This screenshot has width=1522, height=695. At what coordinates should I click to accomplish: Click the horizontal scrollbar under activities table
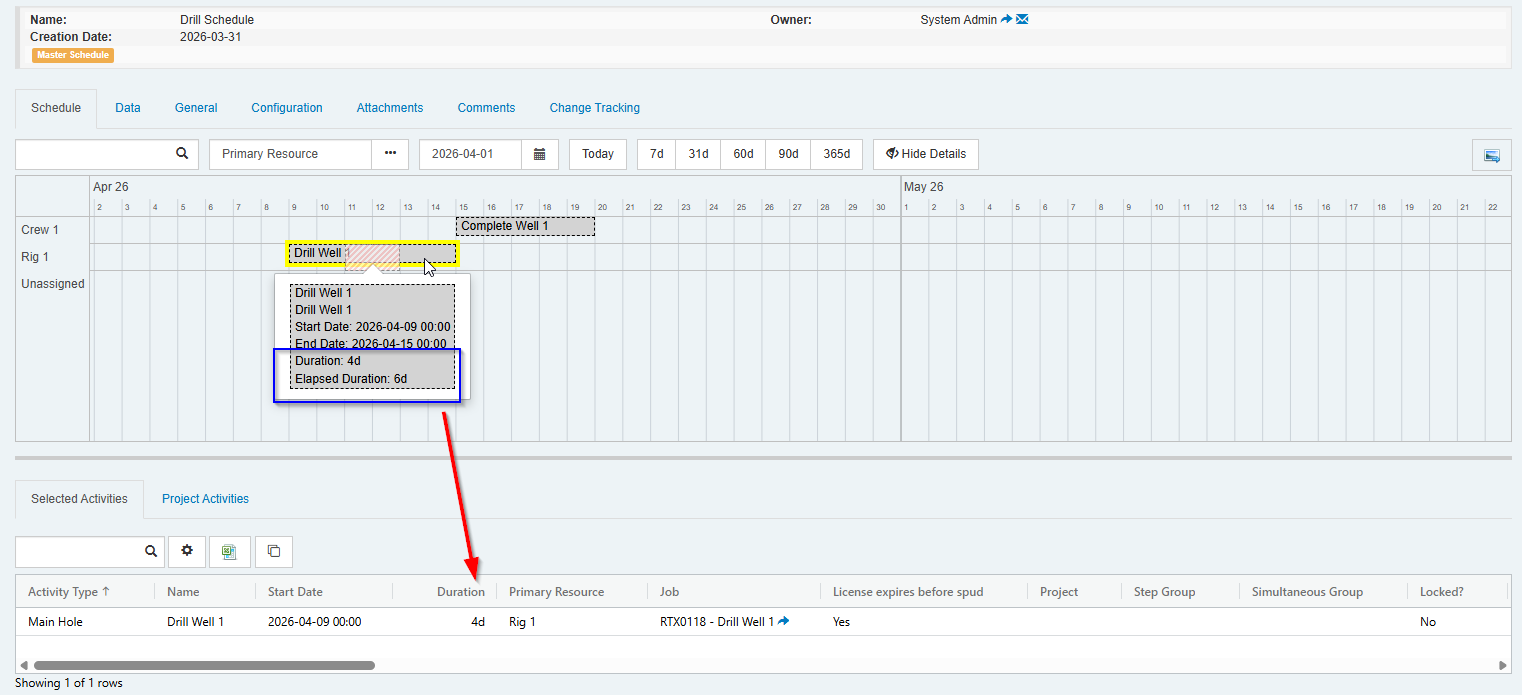[x=204, y=665]
